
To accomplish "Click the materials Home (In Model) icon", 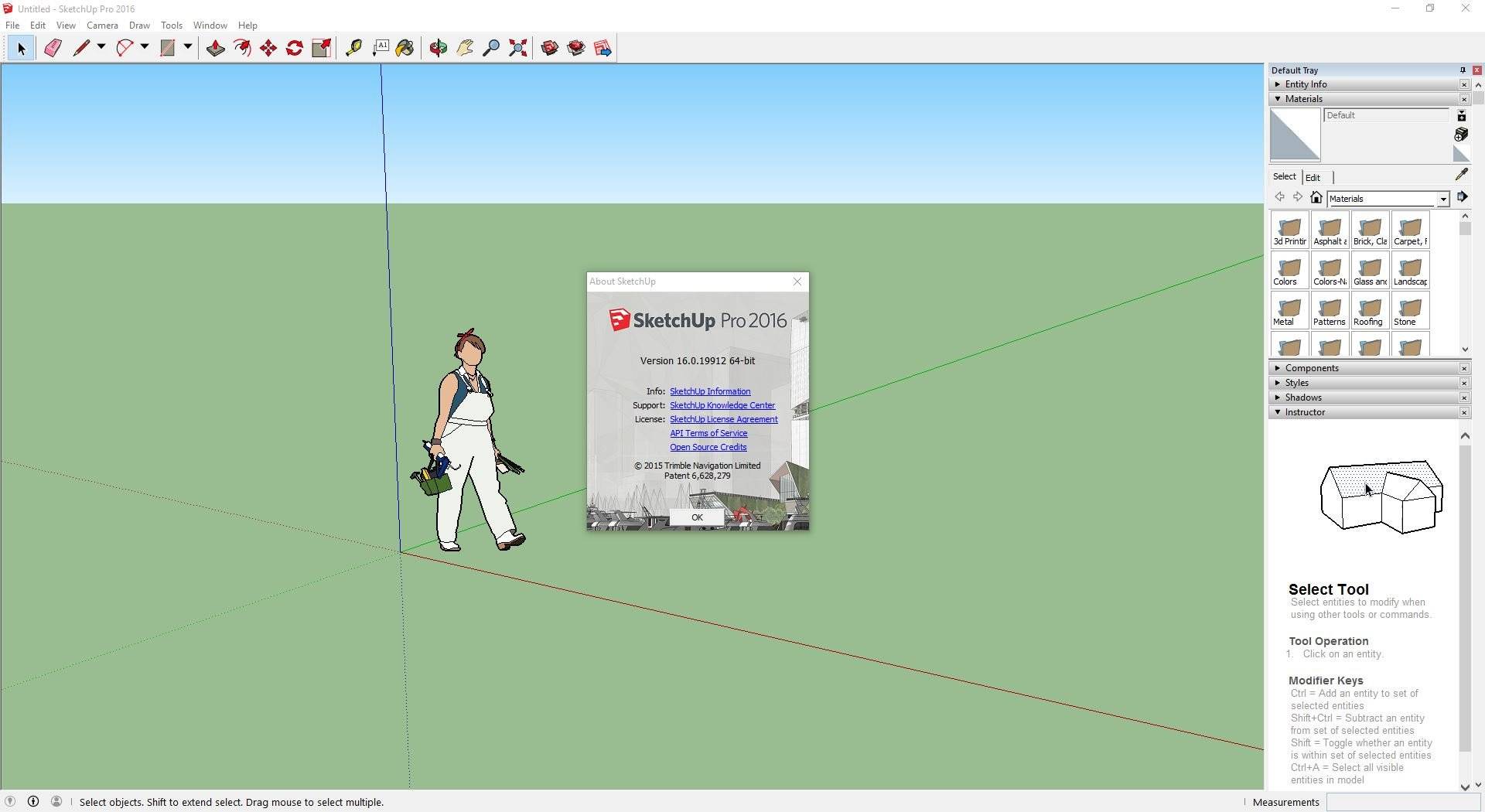I will (x=1316, y=198).
